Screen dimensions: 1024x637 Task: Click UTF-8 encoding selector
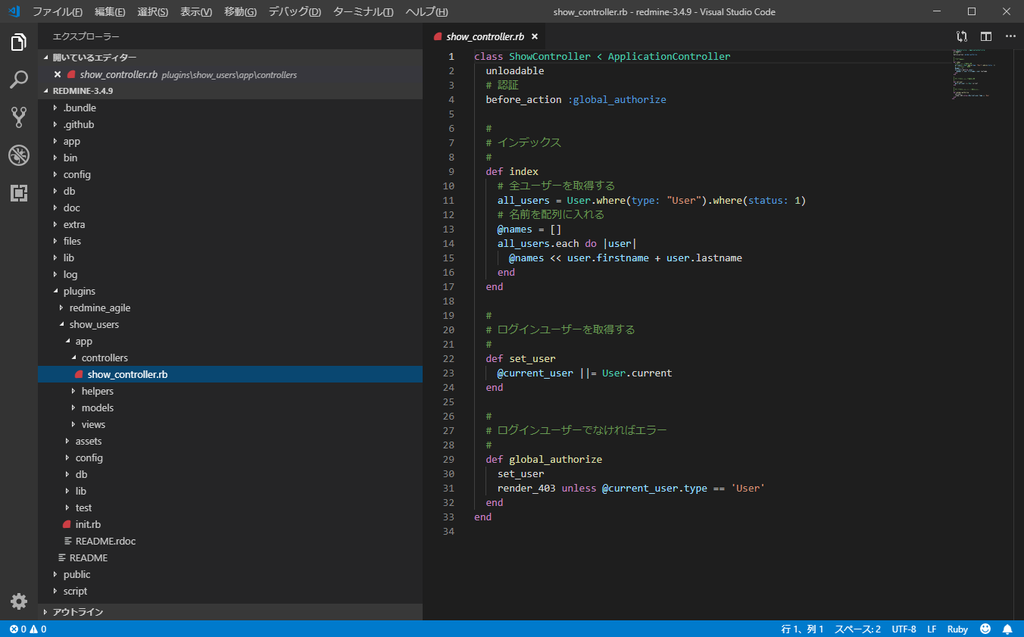[x=904, y=629]
